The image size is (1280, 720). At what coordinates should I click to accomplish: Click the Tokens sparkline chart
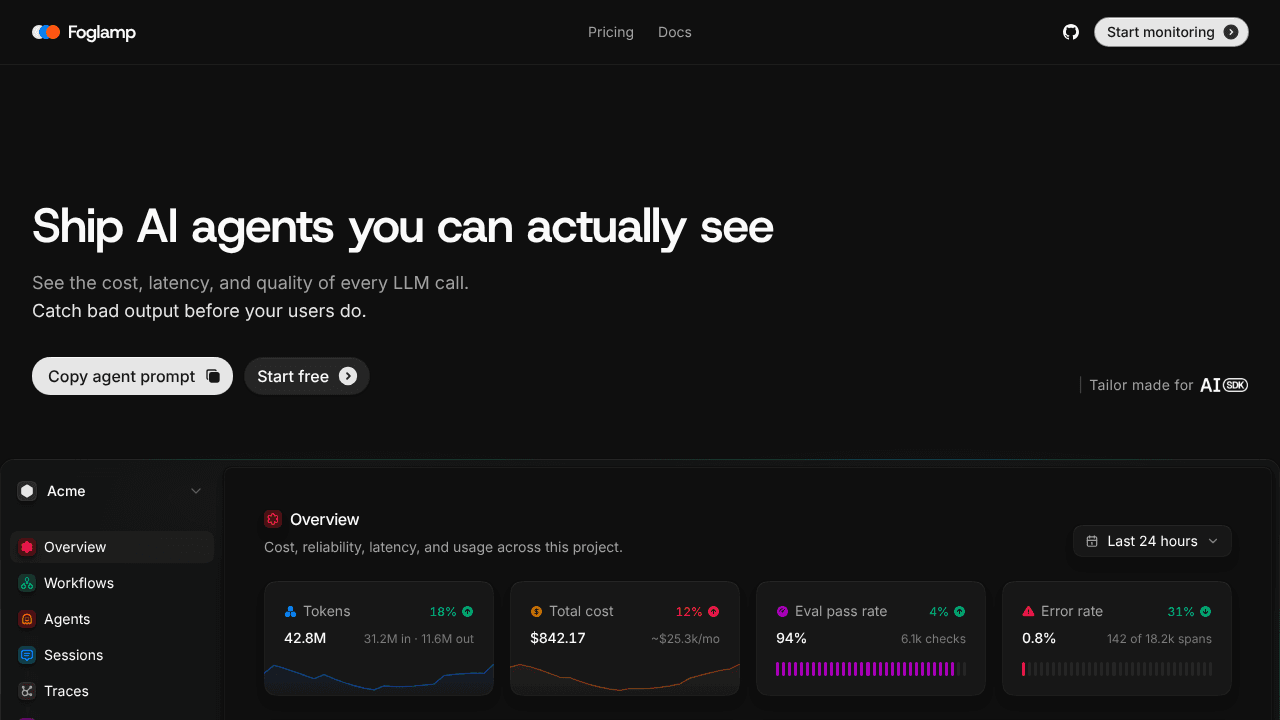click(x=379, y=677)
